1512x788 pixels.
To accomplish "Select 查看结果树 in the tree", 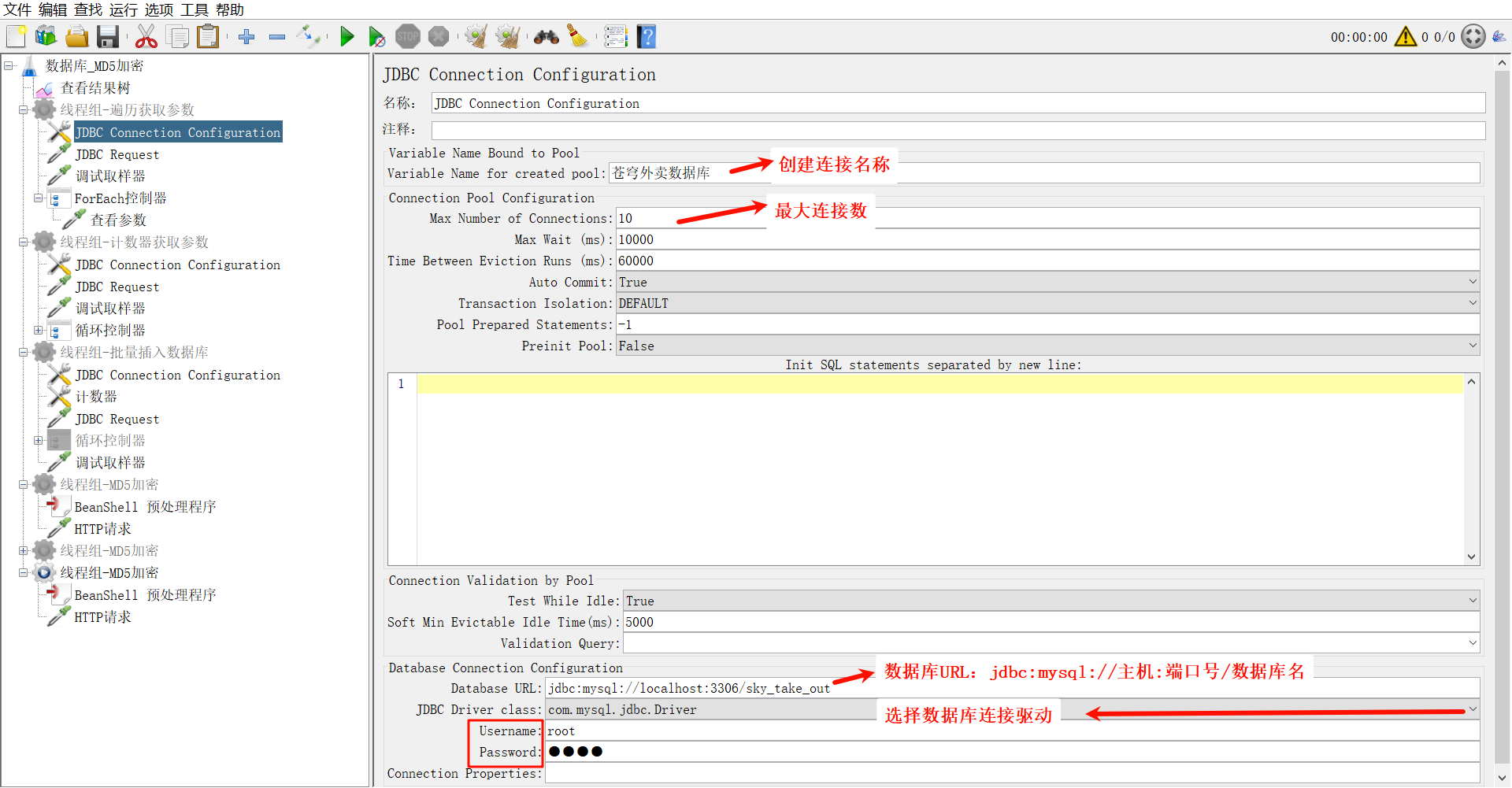I will [x=95, y=88].
